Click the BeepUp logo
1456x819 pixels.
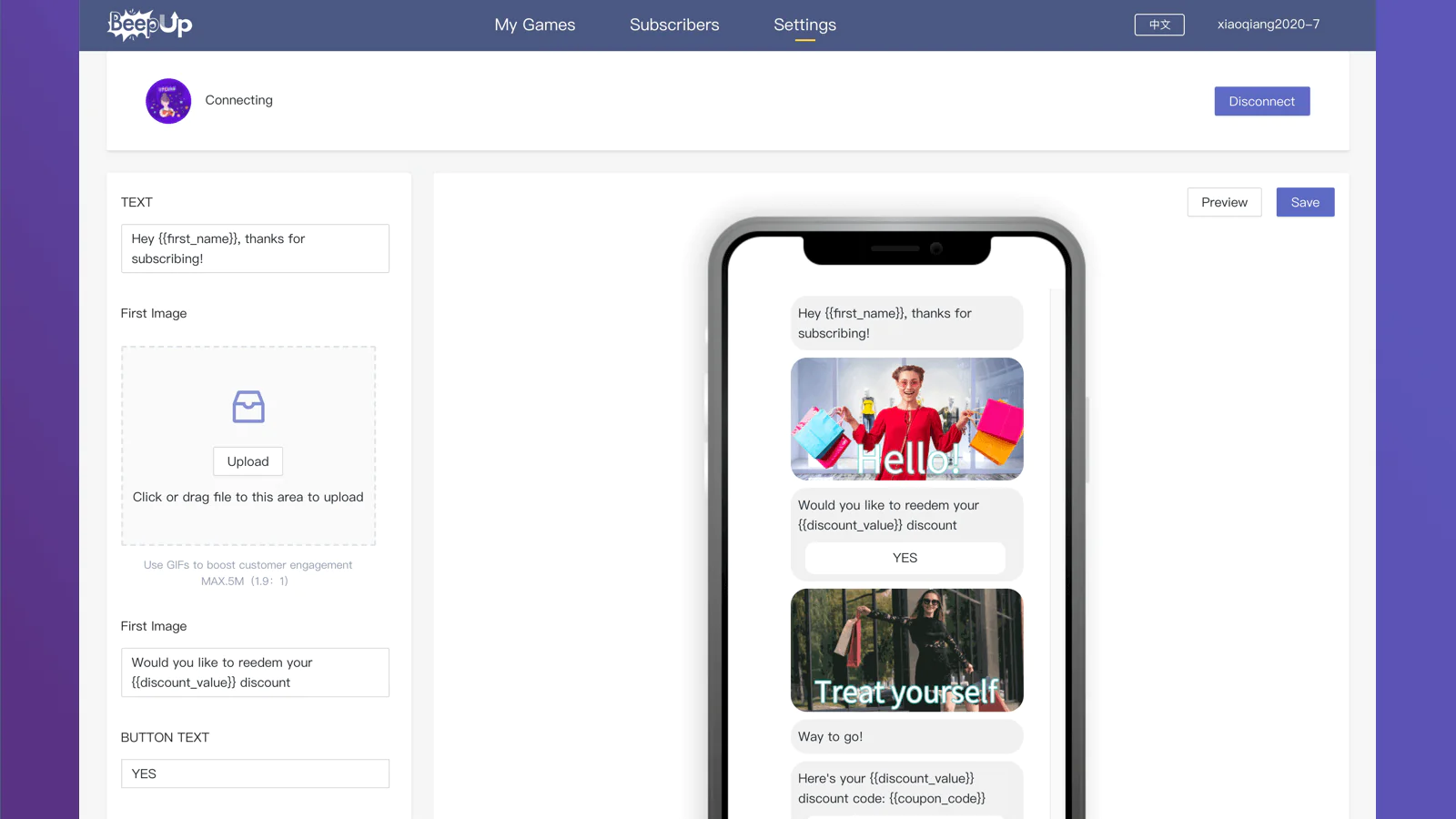pyautogui.click(x=150, y=25)
